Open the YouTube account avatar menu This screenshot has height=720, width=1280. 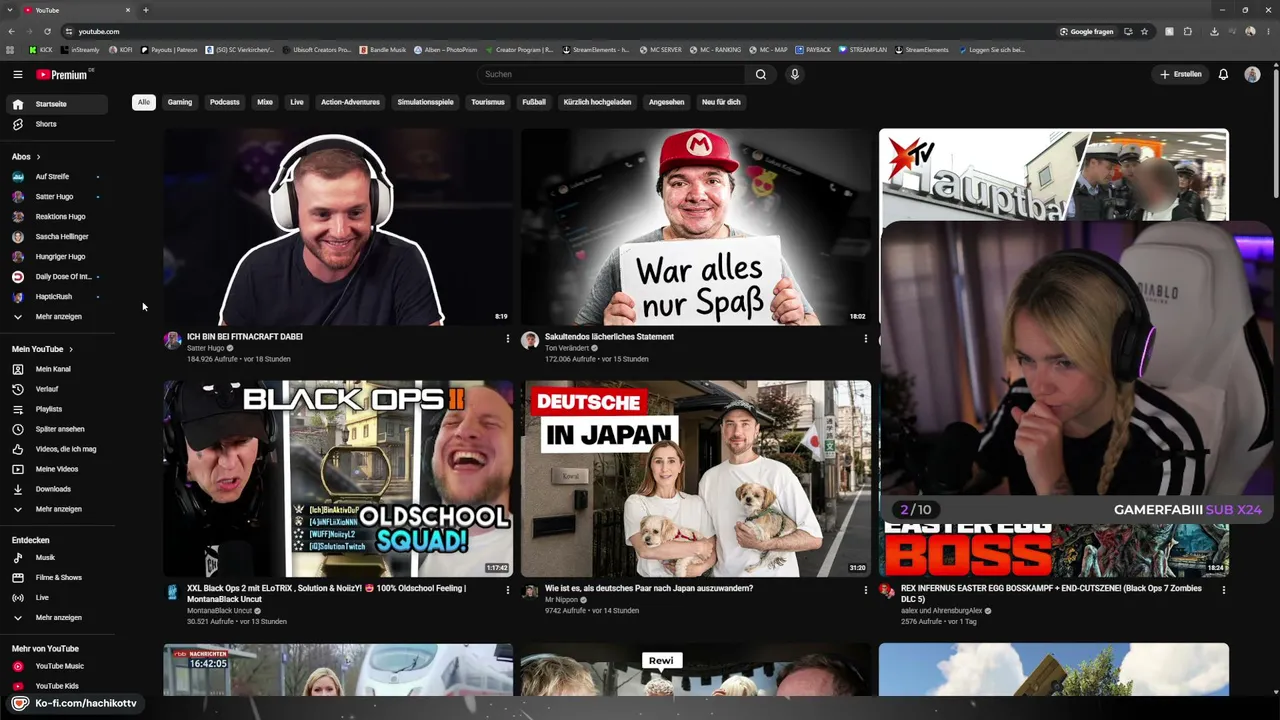1252,74
